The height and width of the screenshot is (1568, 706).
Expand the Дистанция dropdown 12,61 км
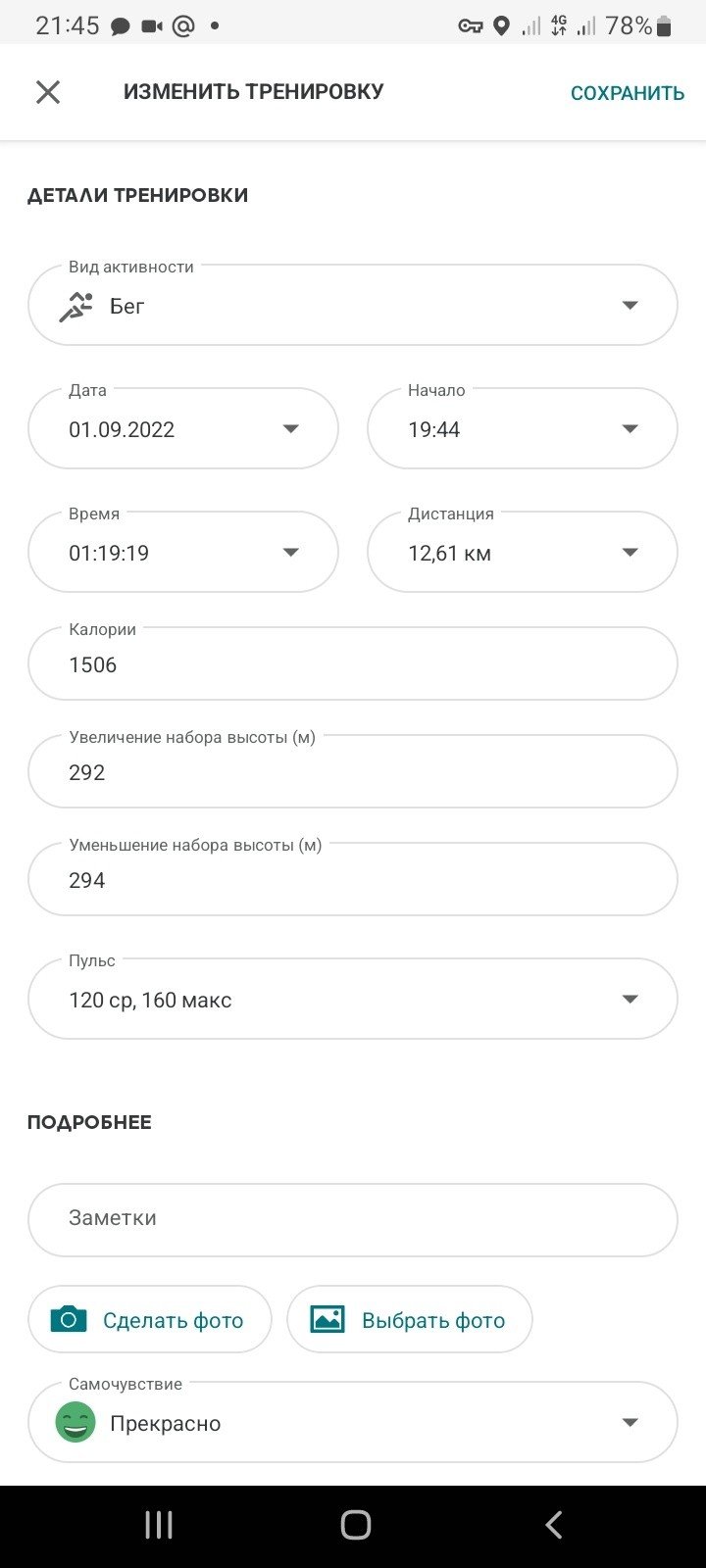(523, 553)
